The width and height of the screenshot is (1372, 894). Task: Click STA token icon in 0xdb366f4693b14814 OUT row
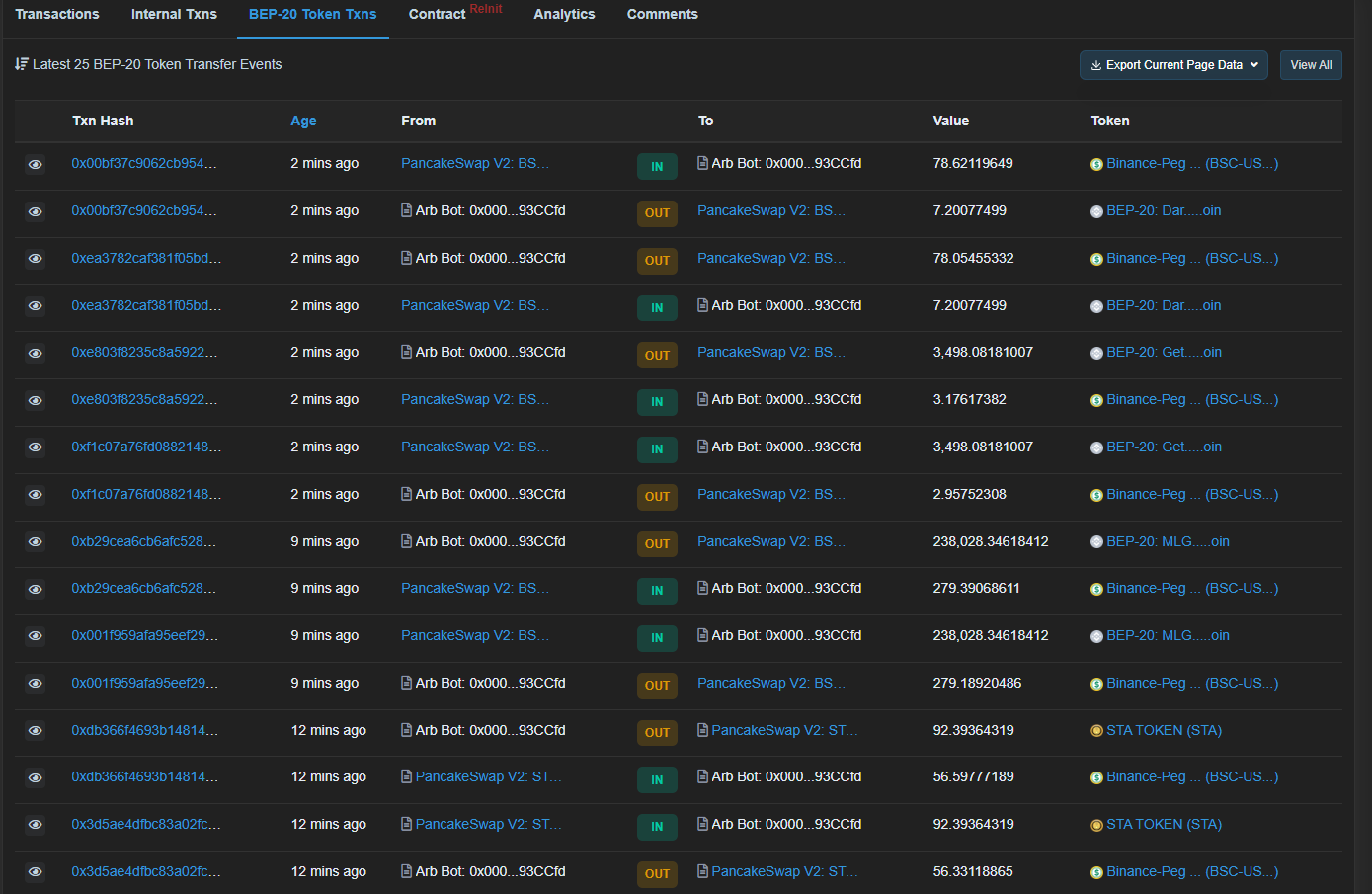click(1096, 731)
